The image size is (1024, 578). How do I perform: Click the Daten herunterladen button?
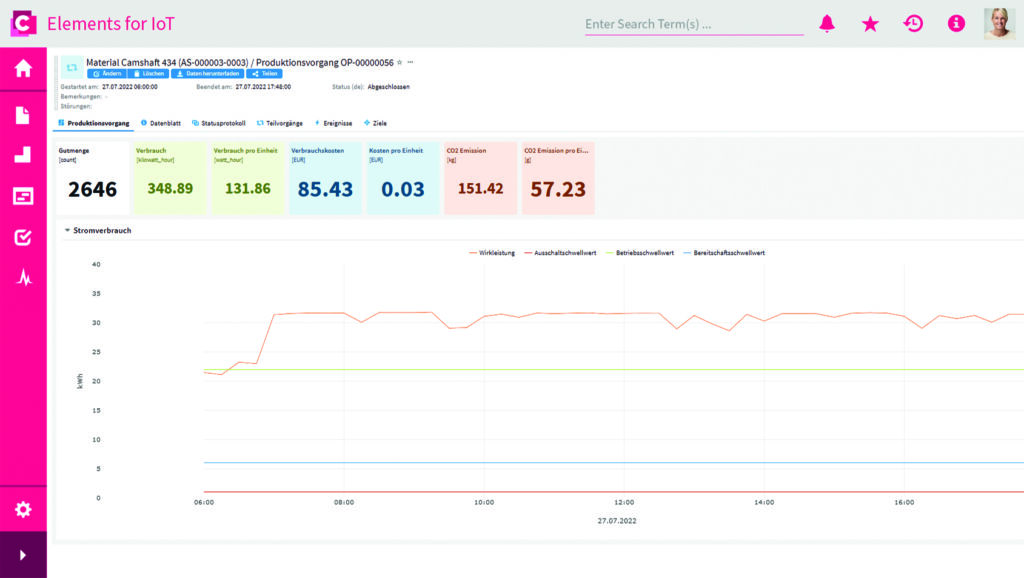[x=208, y=74]
